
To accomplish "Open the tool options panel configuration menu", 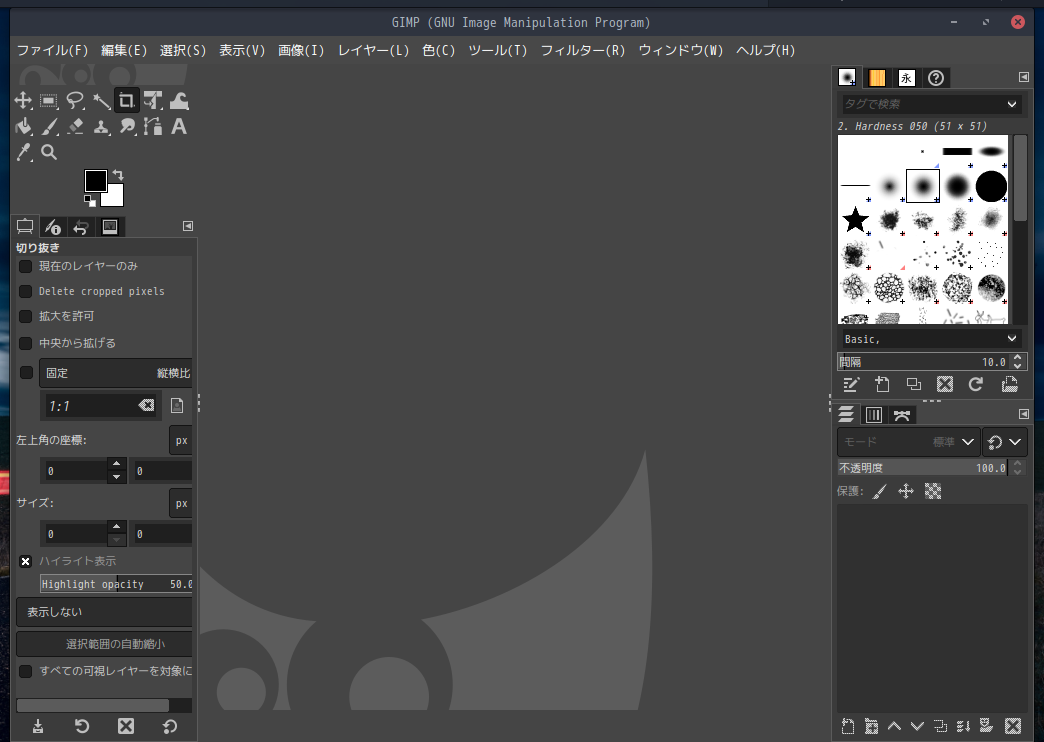I will point(188,226).
